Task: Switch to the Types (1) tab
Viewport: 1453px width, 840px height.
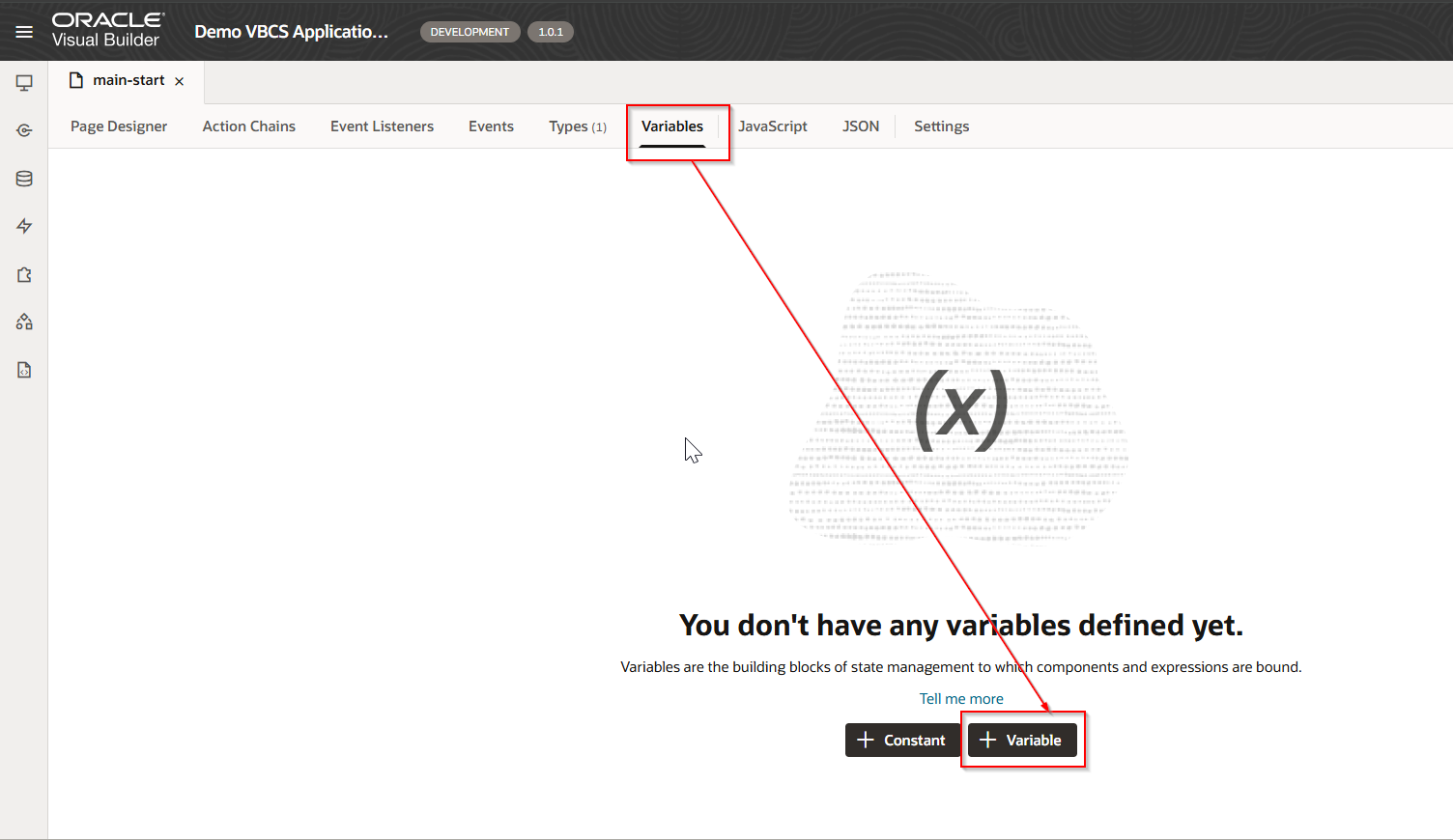Action: pyautogui.click(x=577, y=126)
